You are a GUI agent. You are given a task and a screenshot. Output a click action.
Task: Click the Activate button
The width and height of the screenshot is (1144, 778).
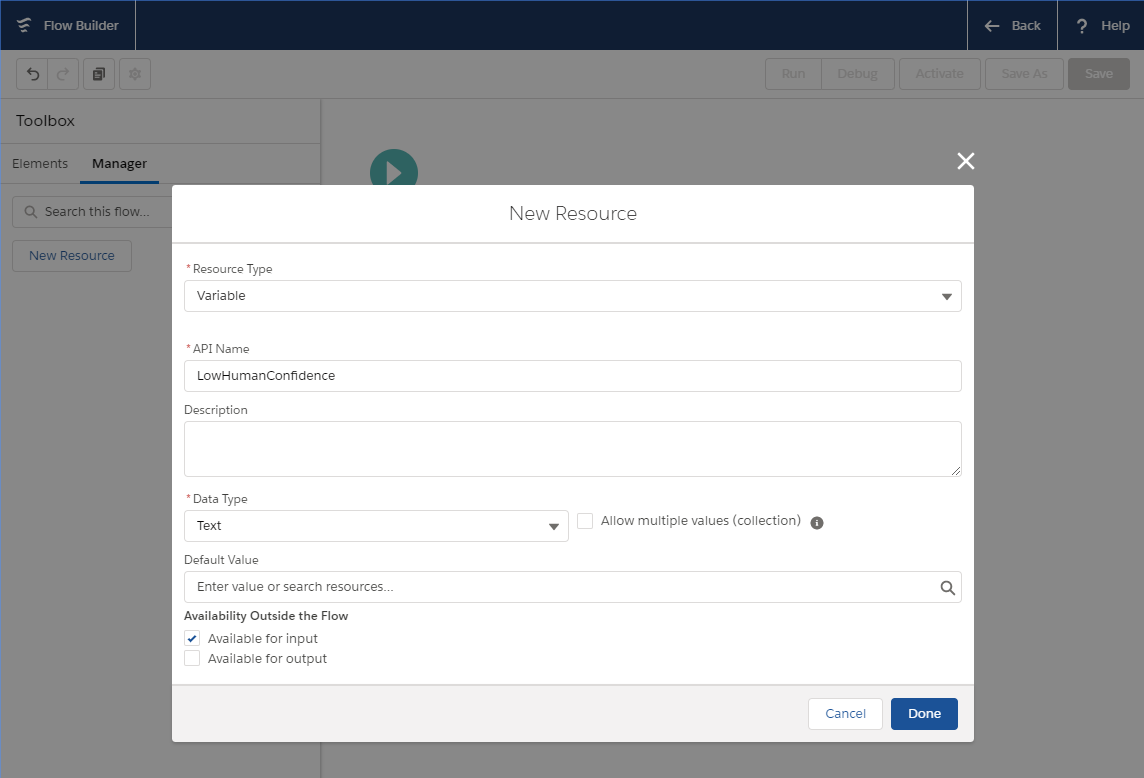[x=940, y=74]
